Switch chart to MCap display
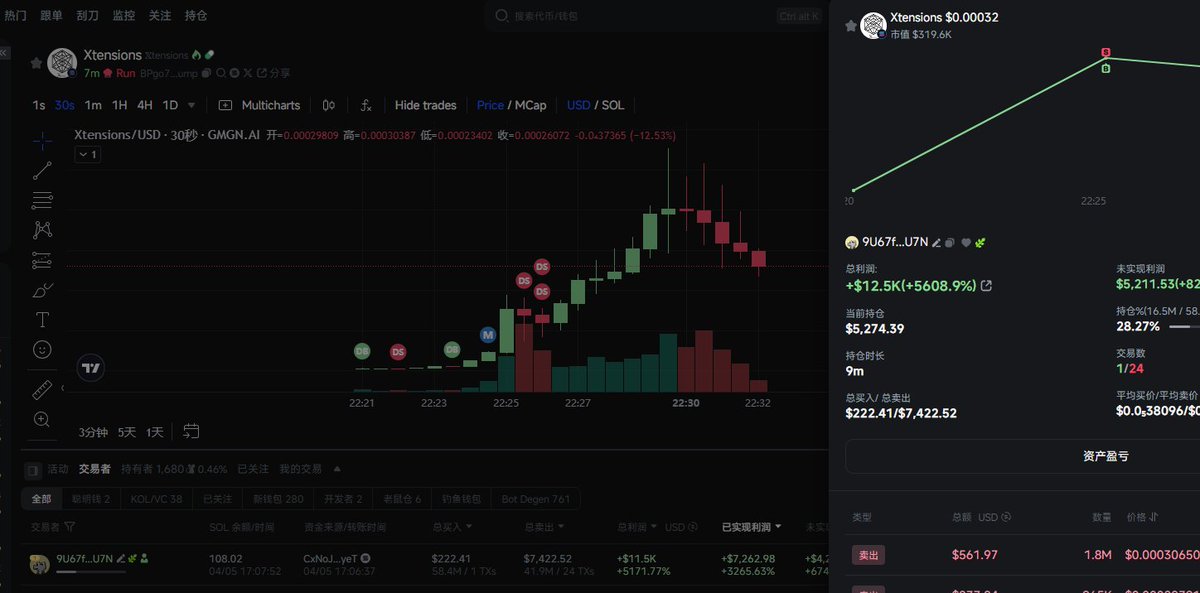Screen dimensions: 1200x593 point(531,105)
